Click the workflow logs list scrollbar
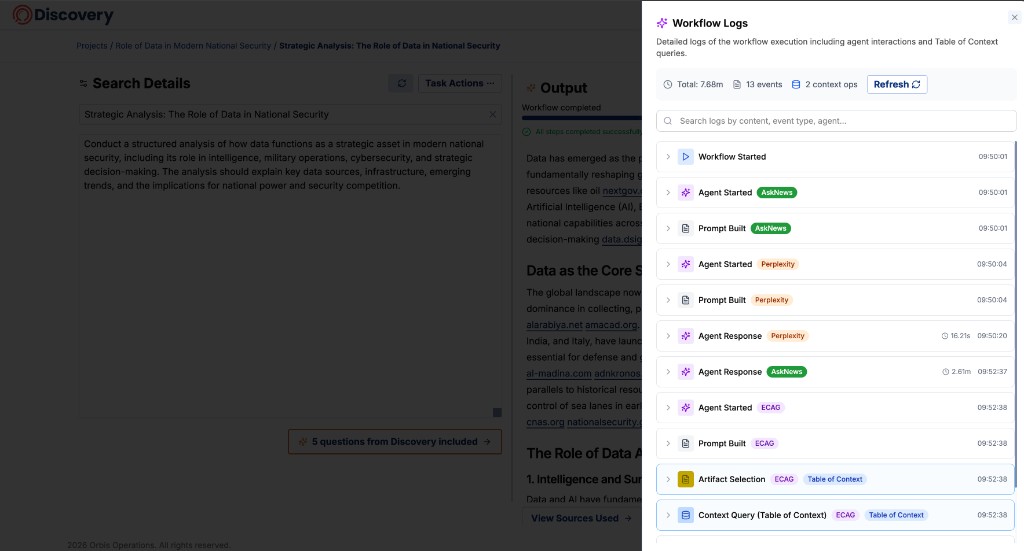This screenshot has width=1024, height=551. (x=1016, y=313)
